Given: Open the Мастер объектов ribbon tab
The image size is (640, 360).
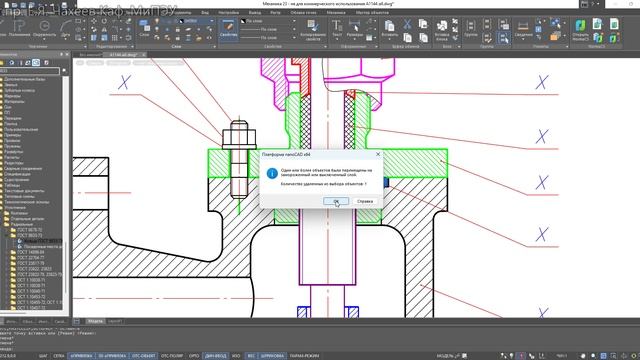Looking at the screenshot, I should pos(372,13).
